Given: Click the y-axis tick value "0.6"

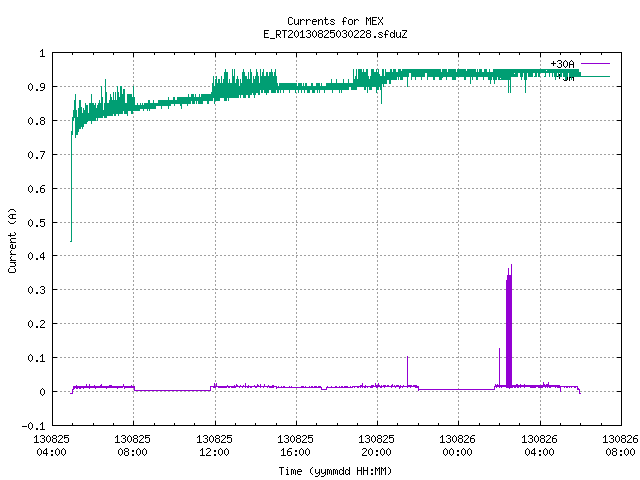Looking at the screenshot, I should tap(36, 189).
